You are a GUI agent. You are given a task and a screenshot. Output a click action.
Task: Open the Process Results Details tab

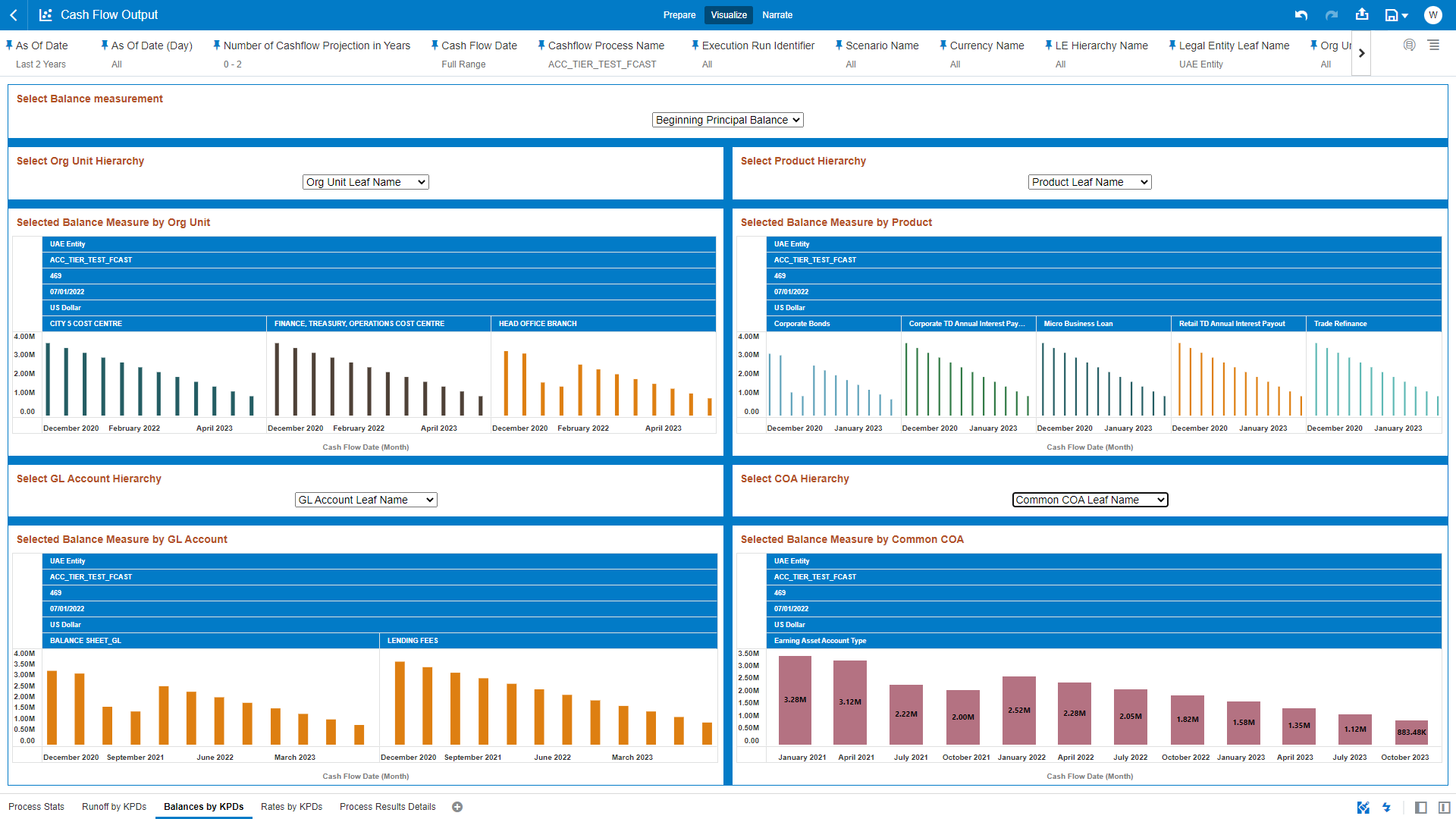(x=388, y=807)
